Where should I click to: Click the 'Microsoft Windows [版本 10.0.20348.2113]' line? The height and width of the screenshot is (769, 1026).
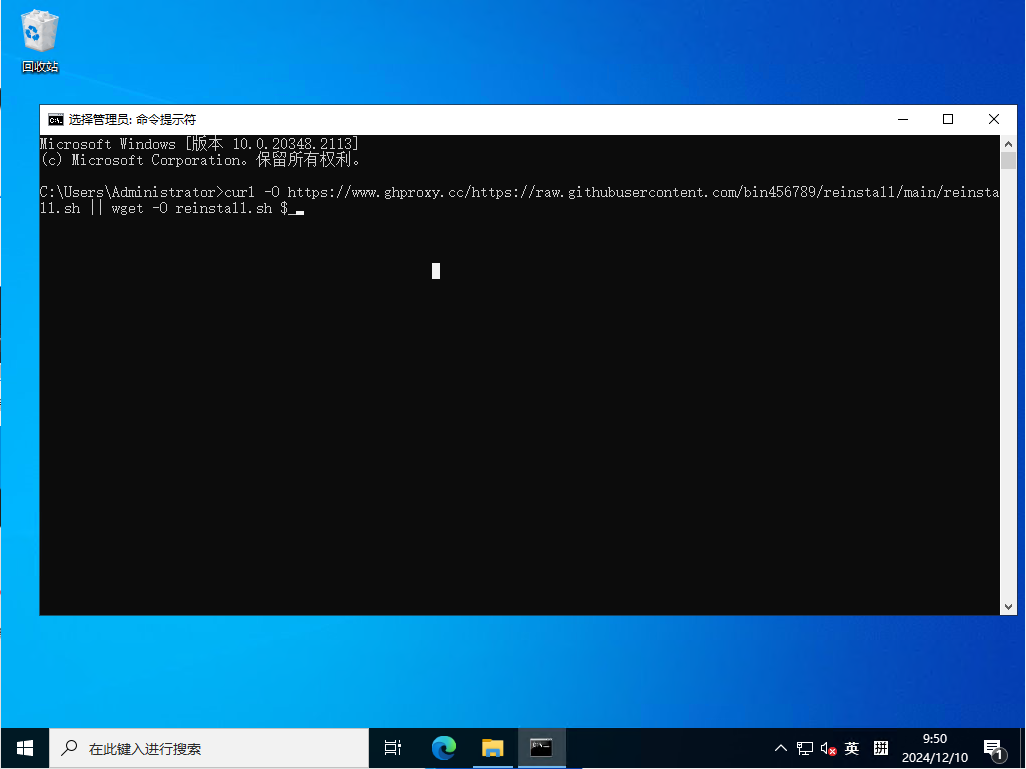[x=200, y=144]
